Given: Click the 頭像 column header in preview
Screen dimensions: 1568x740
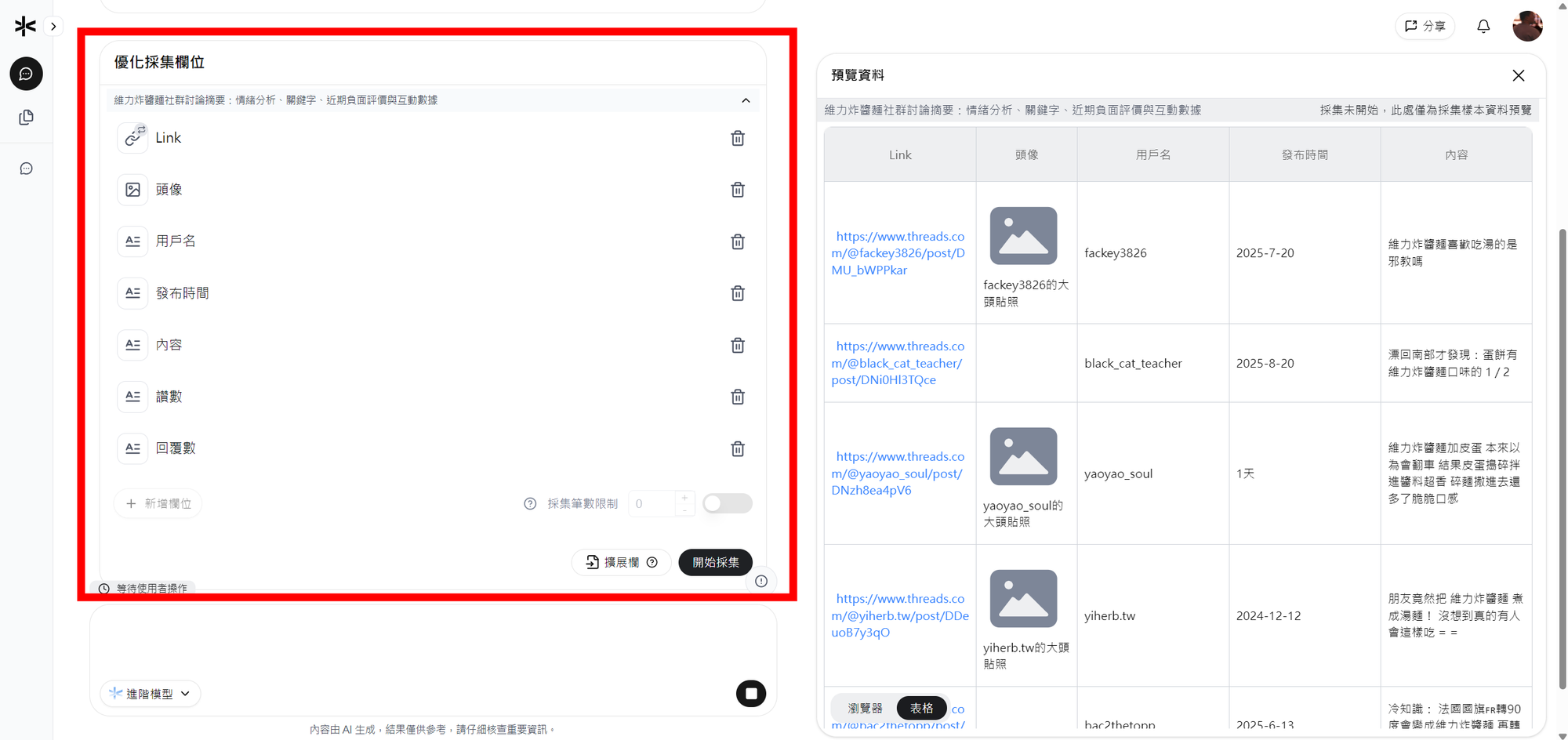Looking at the screenshot, I should click(x=1026, y=155).
